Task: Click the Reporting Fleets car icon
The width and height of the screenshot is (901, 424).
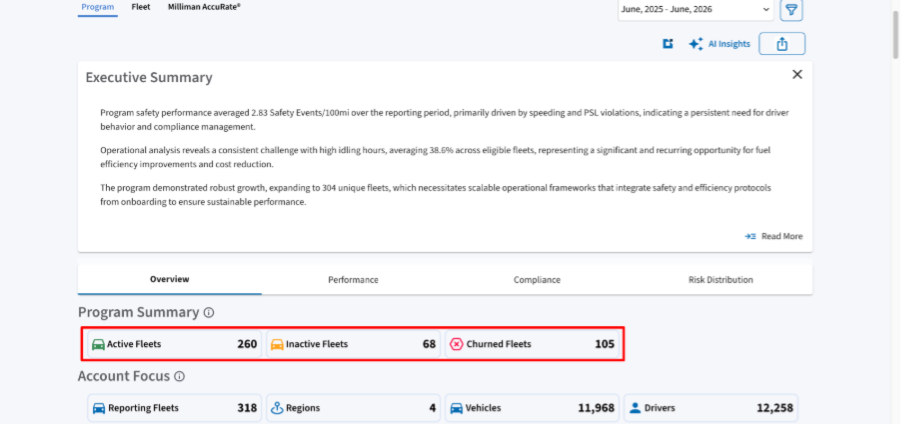Action: (99, 408)
